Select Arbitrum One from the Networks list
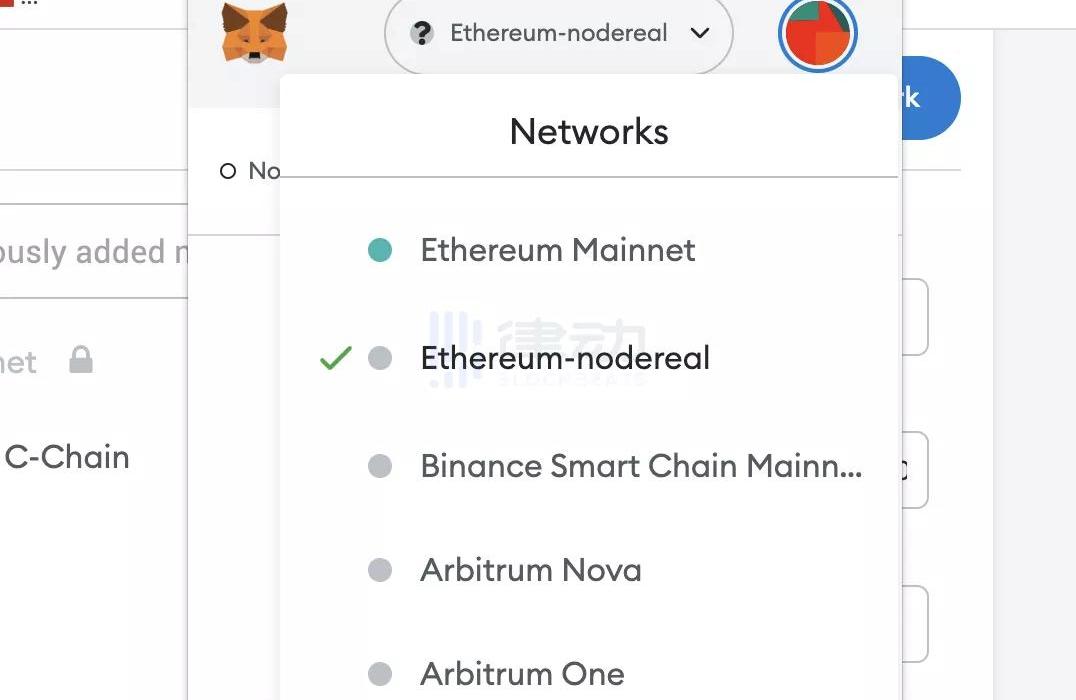Screen dimensions: 1076x700 point(522,674)
